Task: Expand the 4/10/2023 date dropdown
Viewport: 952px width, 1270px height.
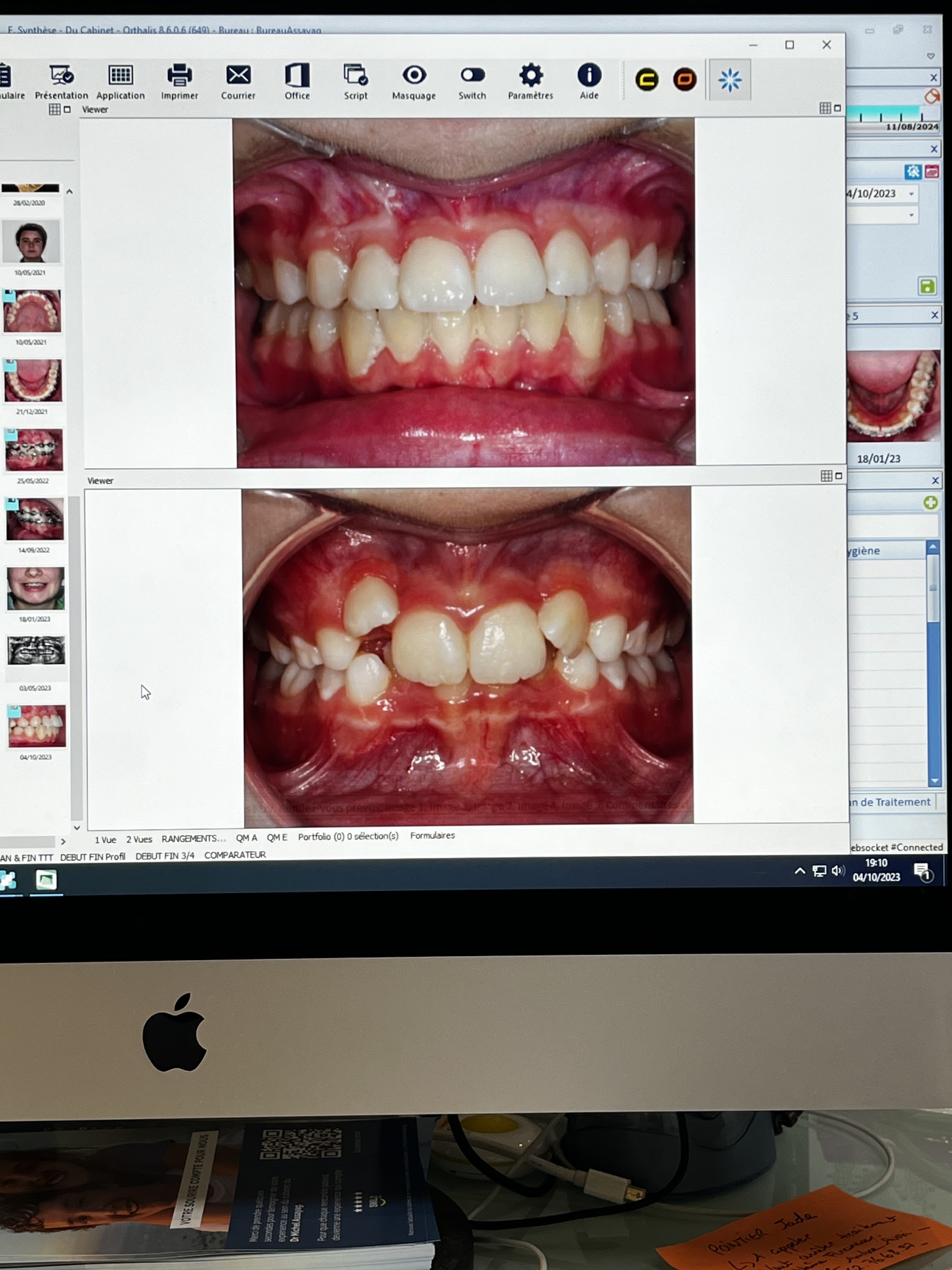Action: [911, 194]
